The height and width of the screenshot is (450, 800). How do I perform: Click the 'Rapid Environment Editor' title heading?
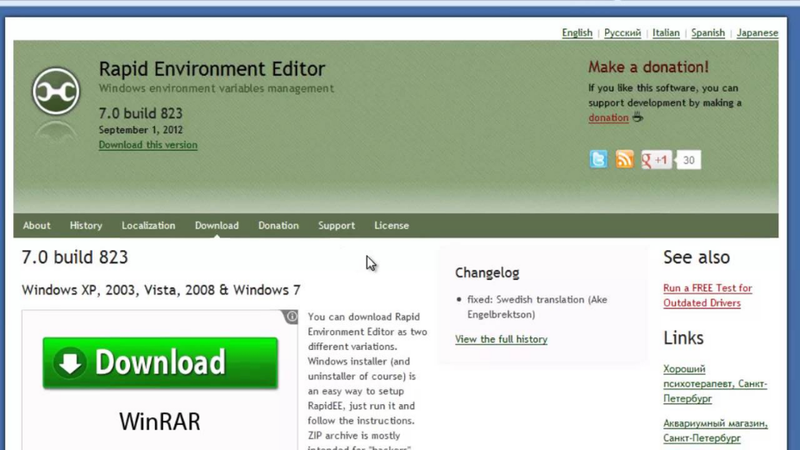(212, 69)
